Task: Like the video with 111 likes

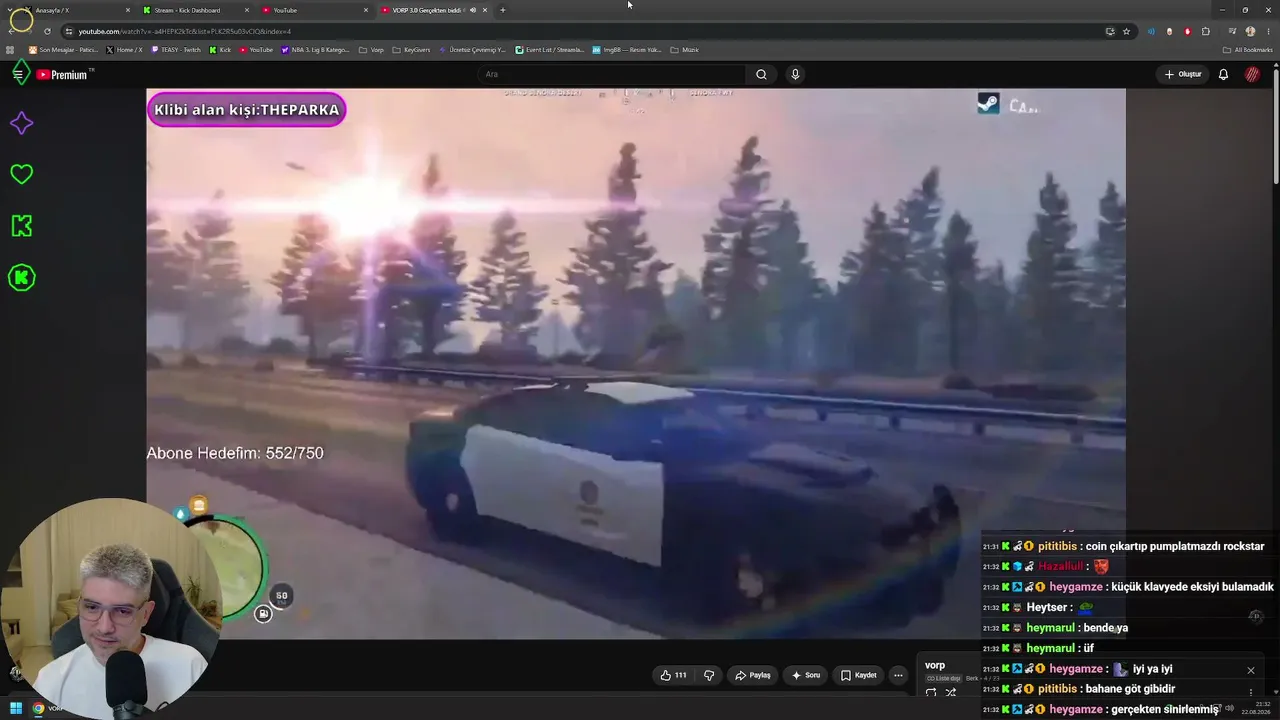Action: pos(673,675)
